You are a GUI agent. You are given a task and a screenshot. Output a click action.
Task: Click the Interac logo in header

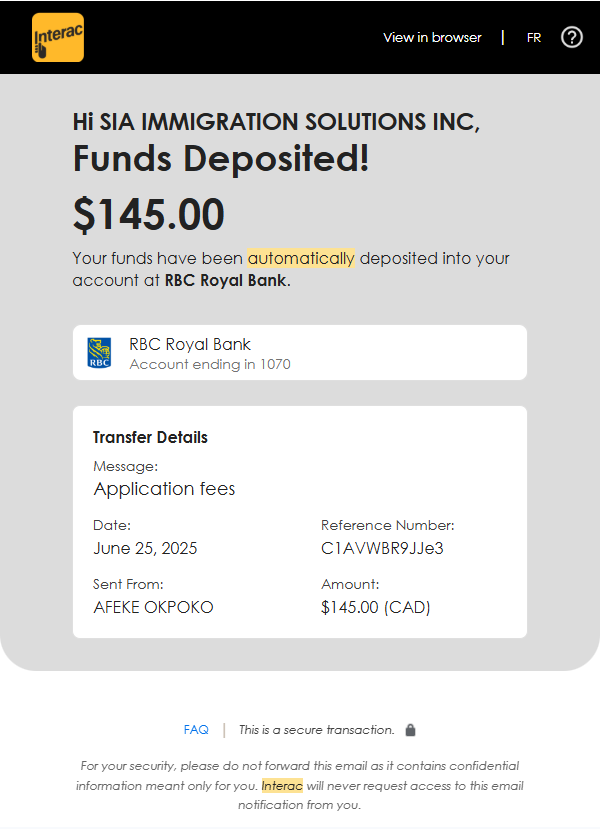[58, 38]
